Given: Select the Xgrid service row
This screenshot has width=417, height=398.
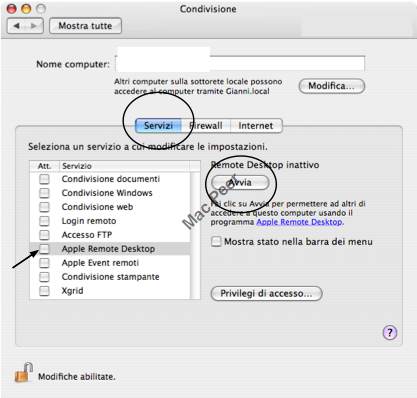Looking at the screenshot, I should pos(110,291).
